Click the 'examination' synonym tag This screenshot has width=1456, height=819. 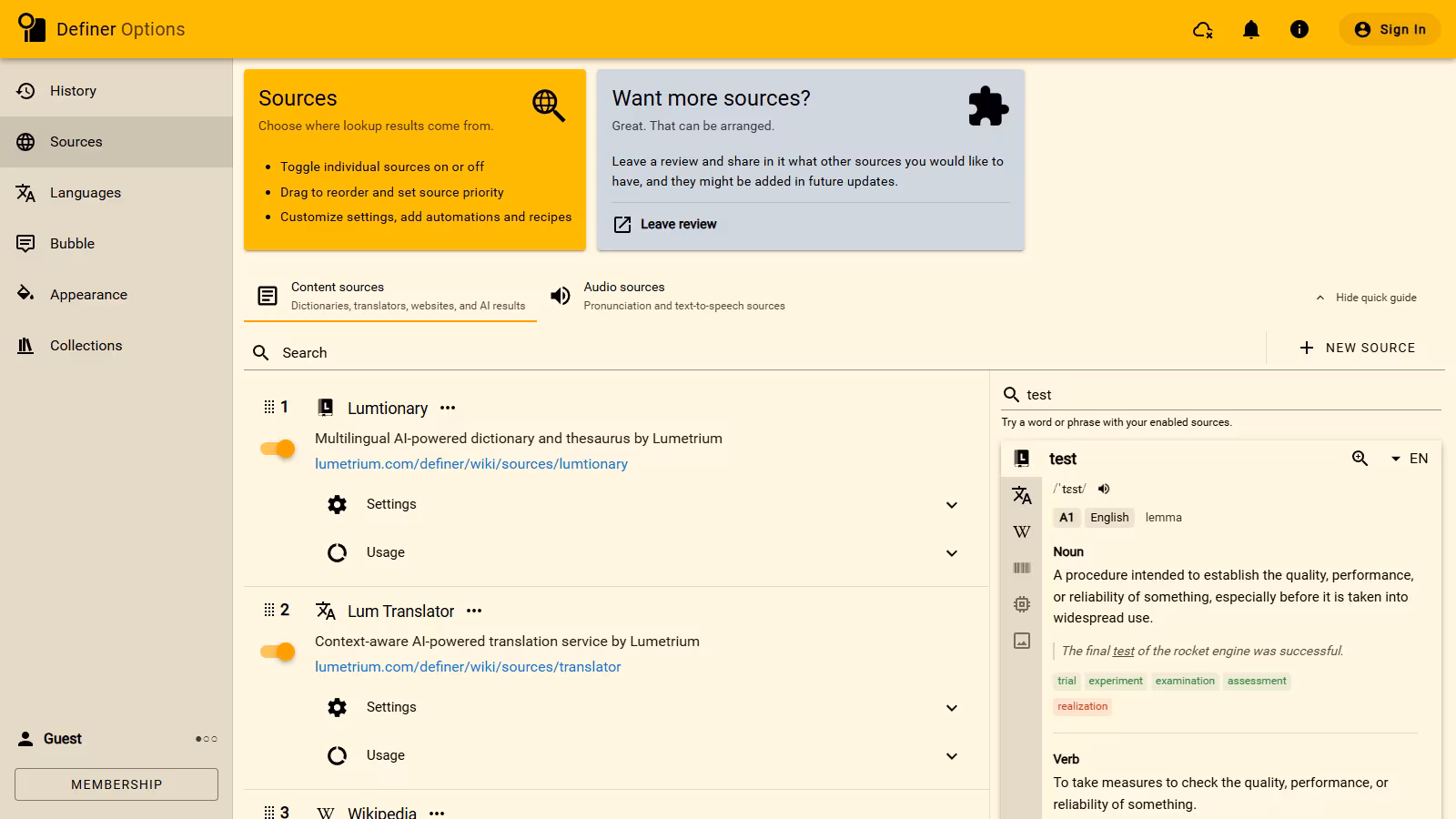pos(1185,681)
